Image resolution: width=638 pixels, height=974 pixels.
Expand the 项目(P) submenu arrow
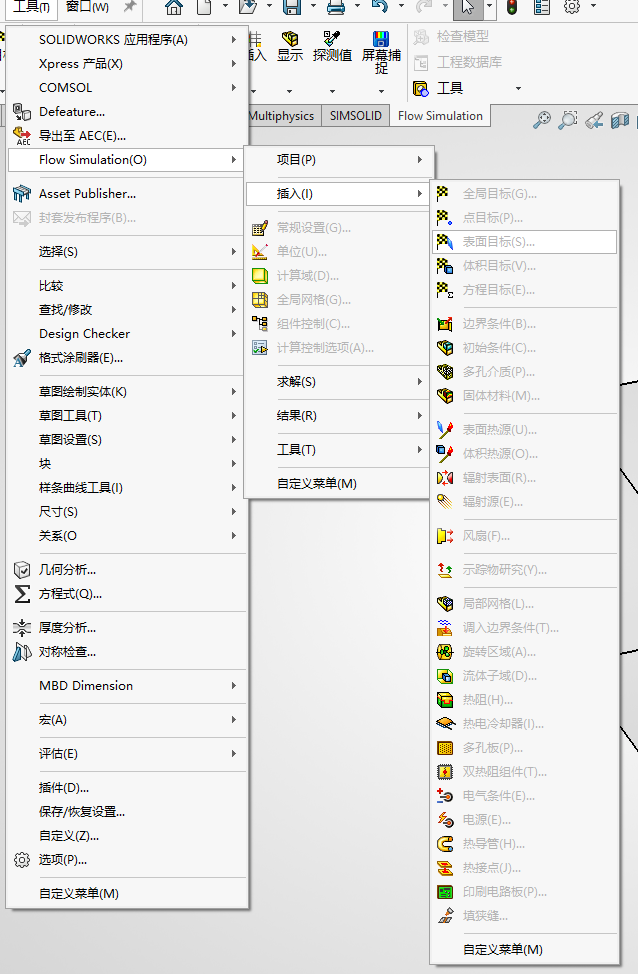(420, 160)
